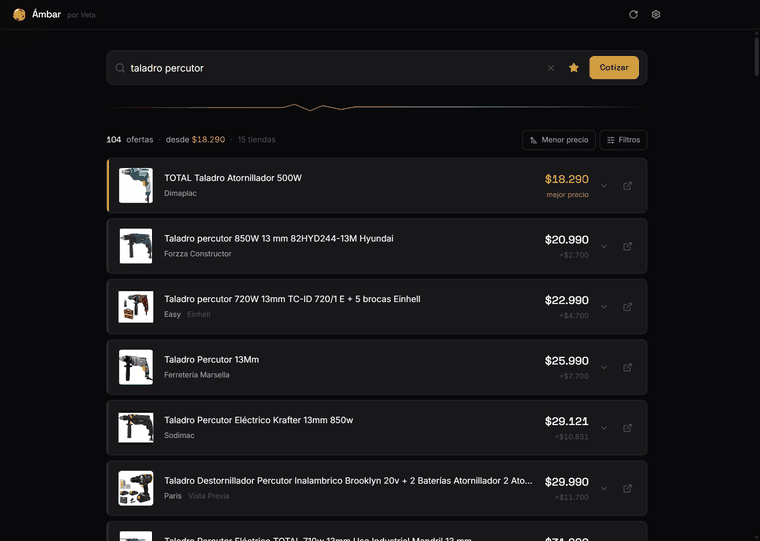The width and height of the screenshot is (760, 541).
Task: Click Taladro Percutor 13Mm thumbnail
Action: click(136, 367)
